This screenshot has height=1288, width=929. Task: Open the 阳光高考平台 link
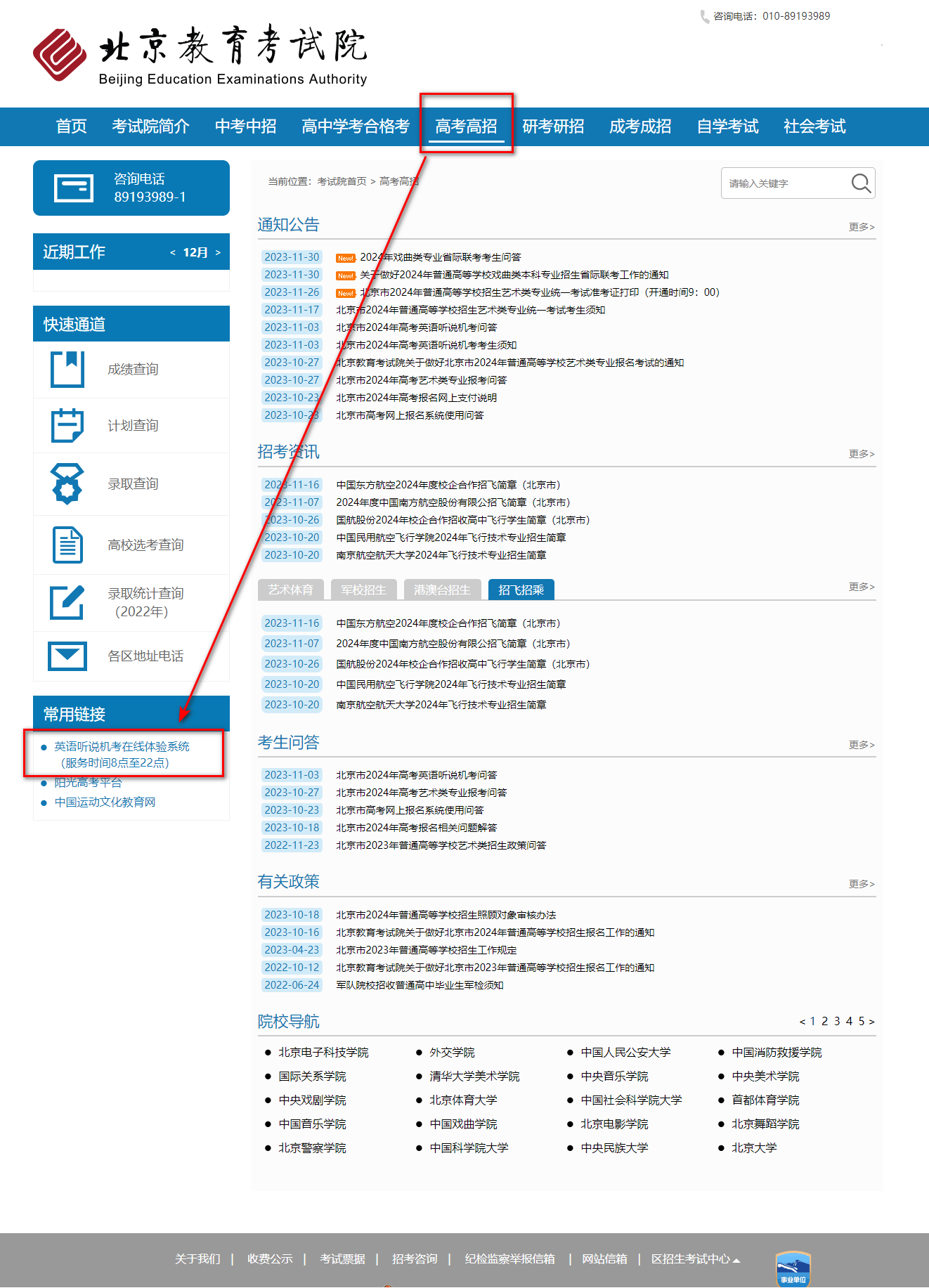click(89, 783)
